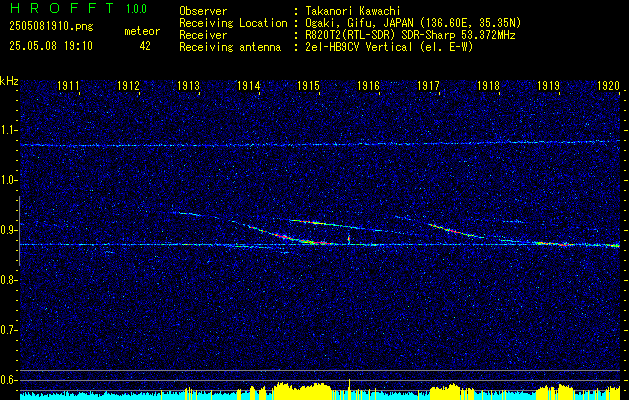Click the Receiving antenna label
The image size is (629, 400).
(230, 47)
